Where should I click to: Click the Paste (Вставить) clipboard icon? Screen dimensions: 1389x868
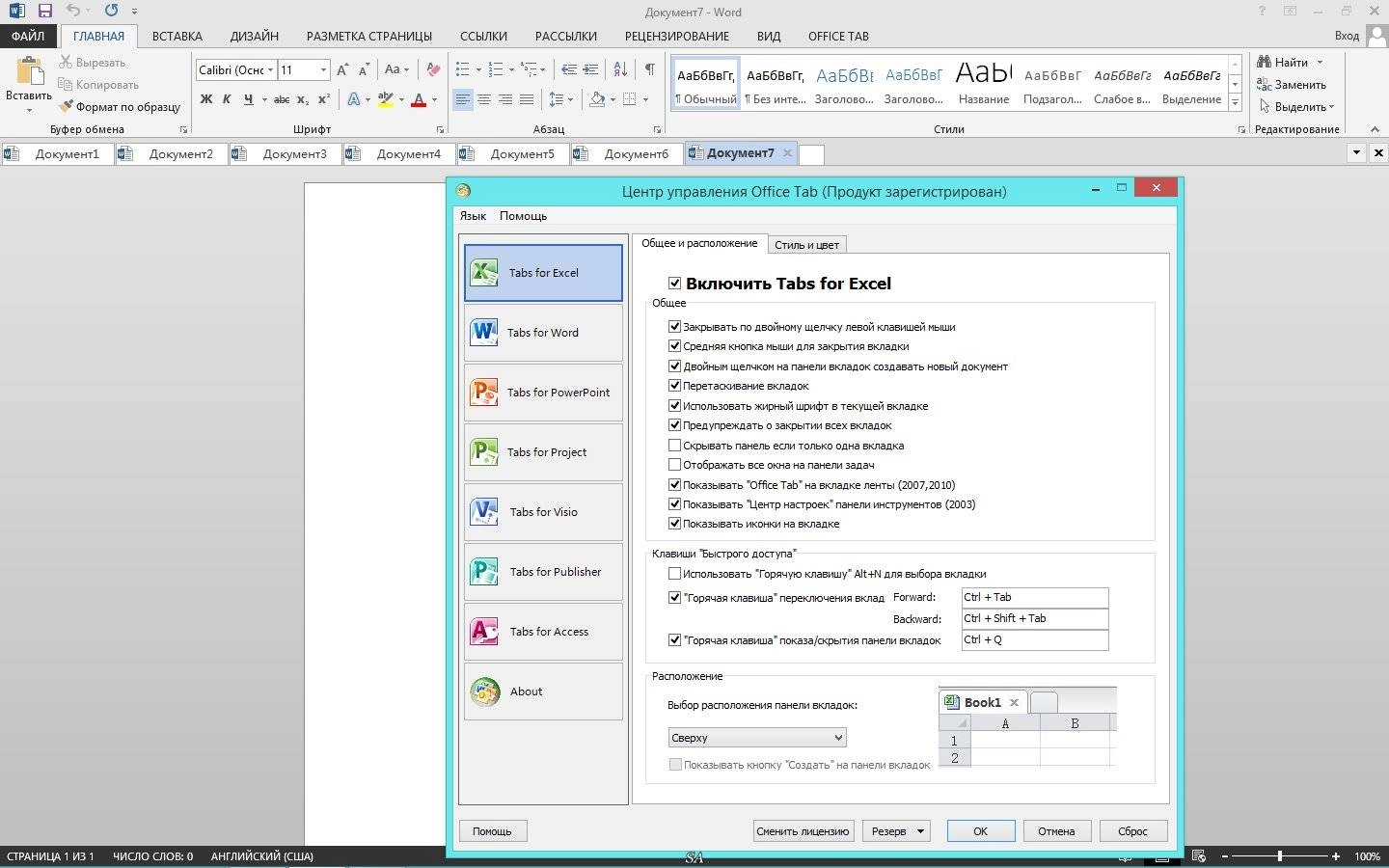(x=29, y=72)
